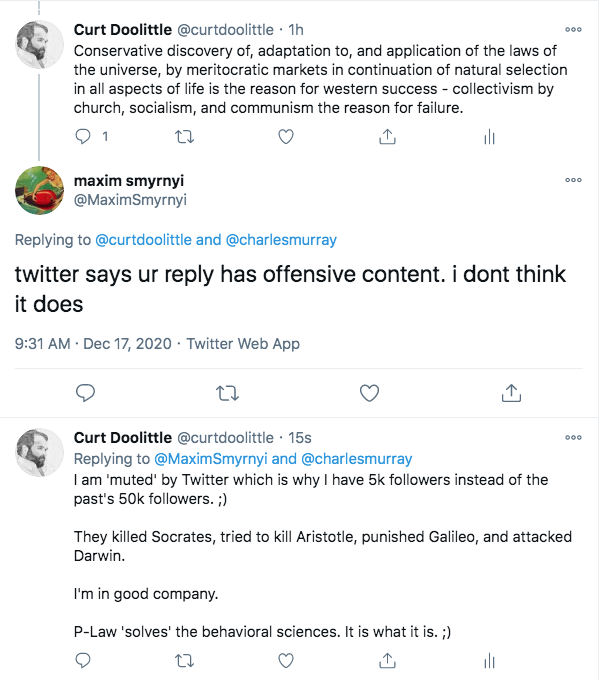Share maxim smyrnyi's tweet
Screen dimensions: 602x680
coord(511,391)
